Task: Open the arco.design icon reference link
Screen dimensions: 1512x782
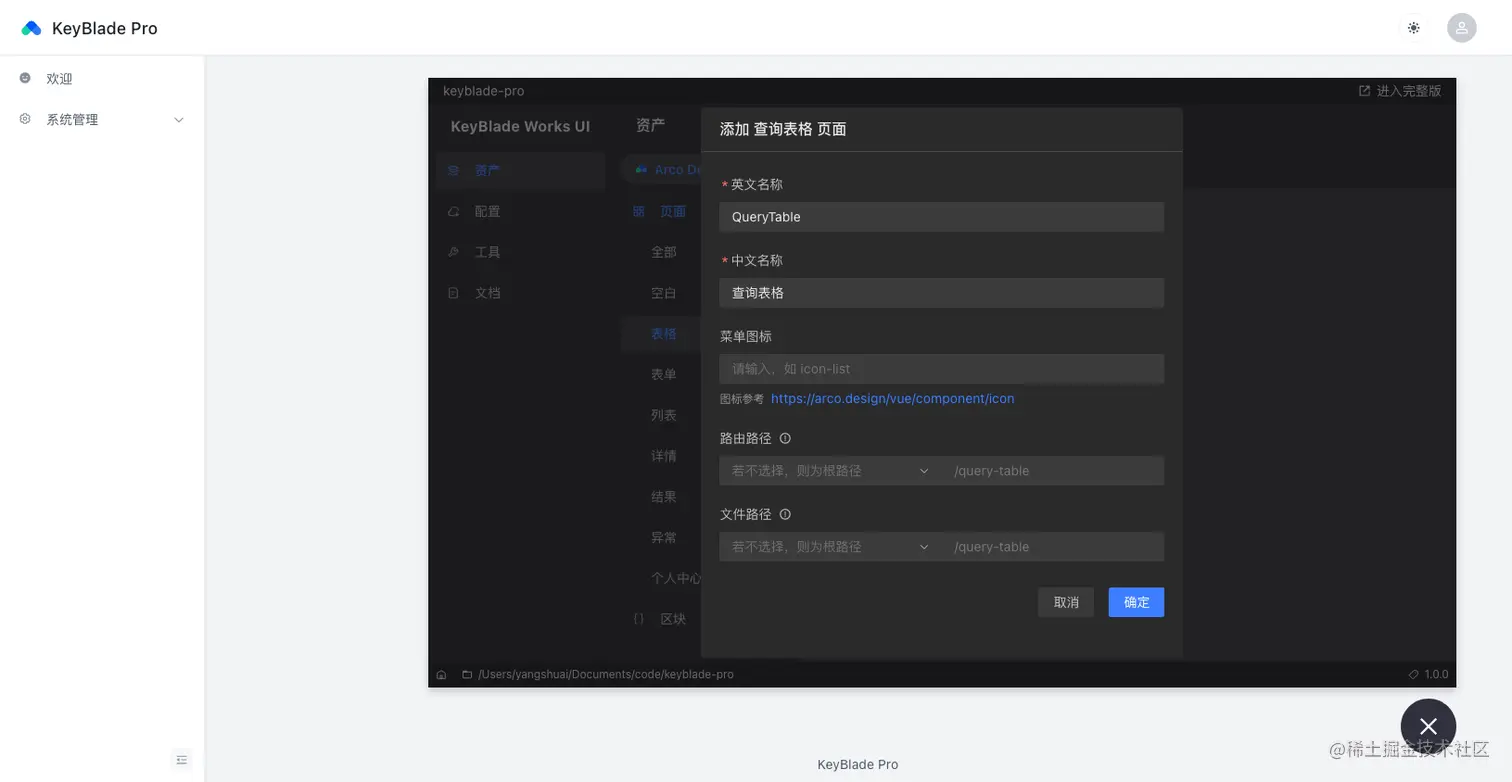Action: 893,398
